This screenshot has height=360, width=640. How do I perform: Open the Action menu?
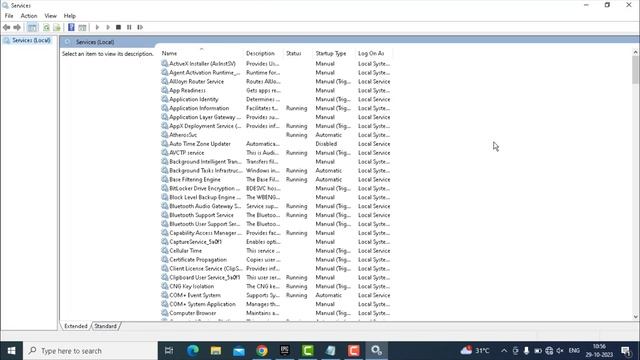pyautogui.click(x=29, y=16)
